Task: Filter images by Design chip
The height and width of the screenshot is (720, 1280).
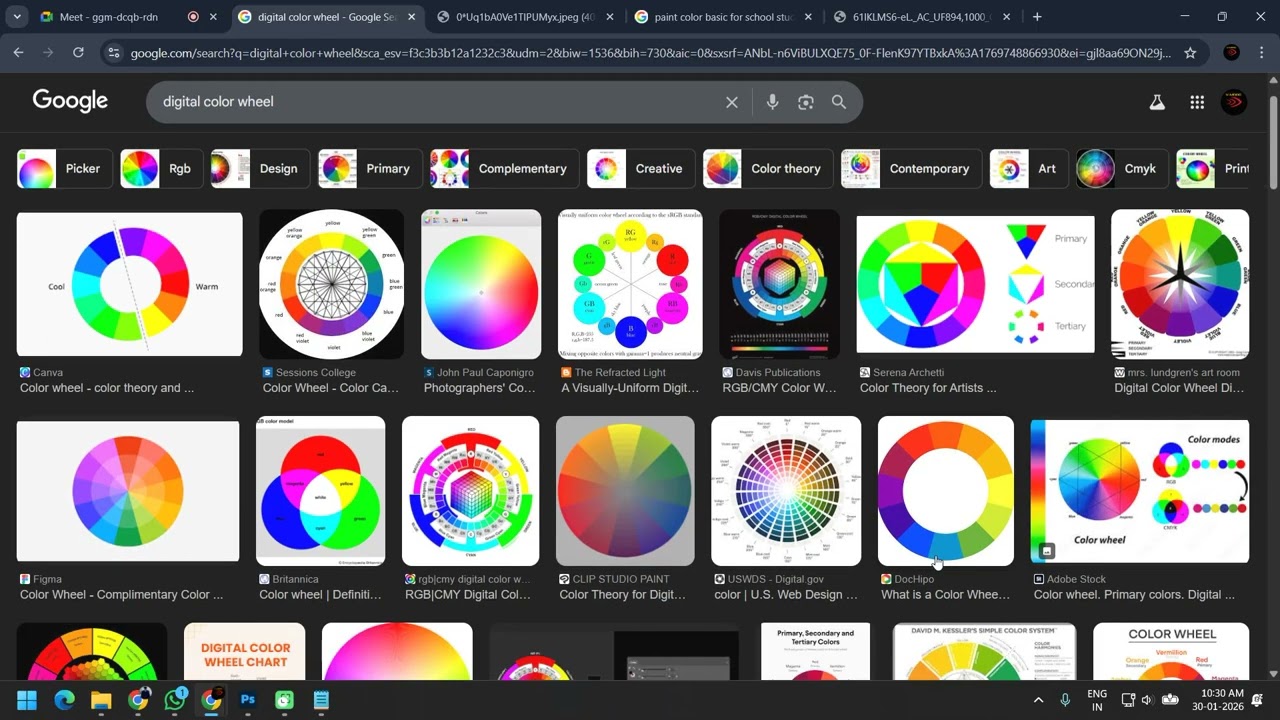Action: tap(261, 169)
